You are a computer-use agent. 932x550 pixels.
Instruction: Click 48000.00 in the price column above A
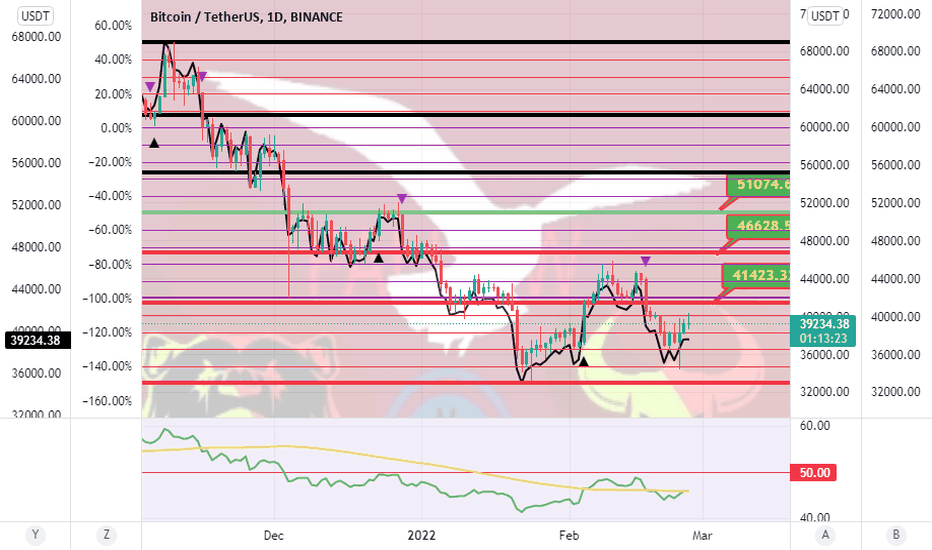coord(824,241)
